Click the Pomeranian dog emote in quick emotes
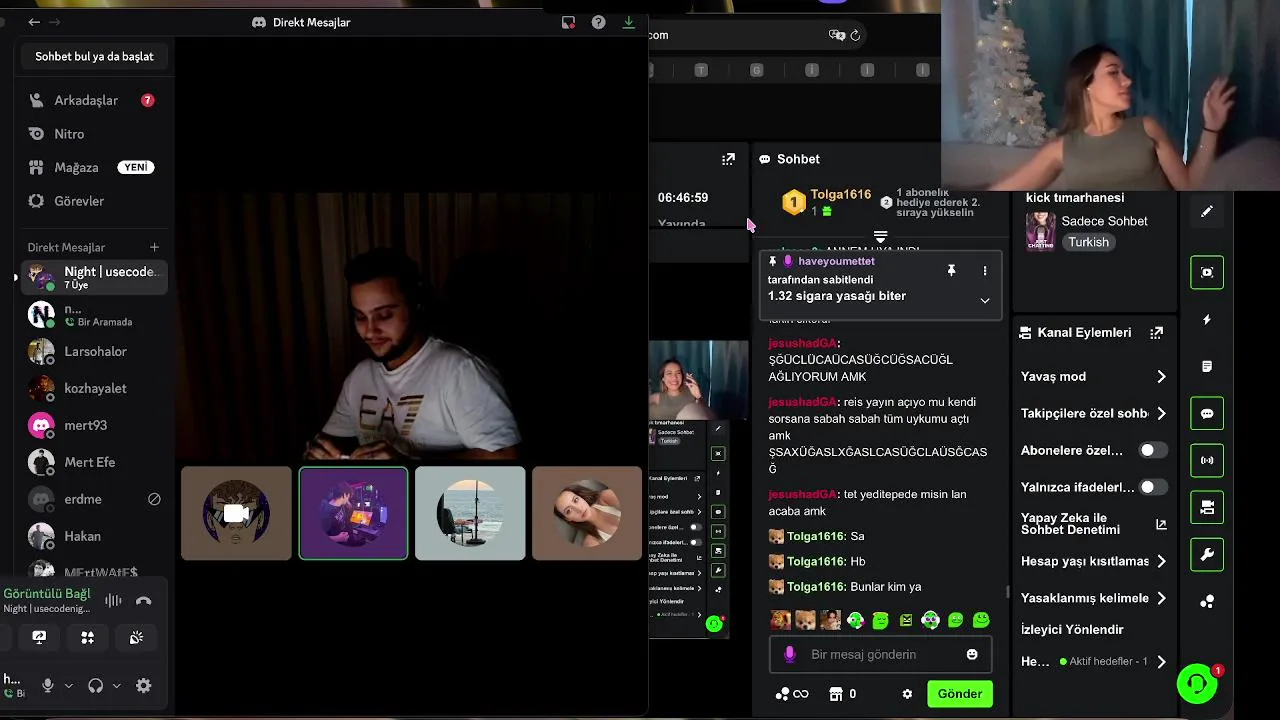 click(x=805, y=620)
